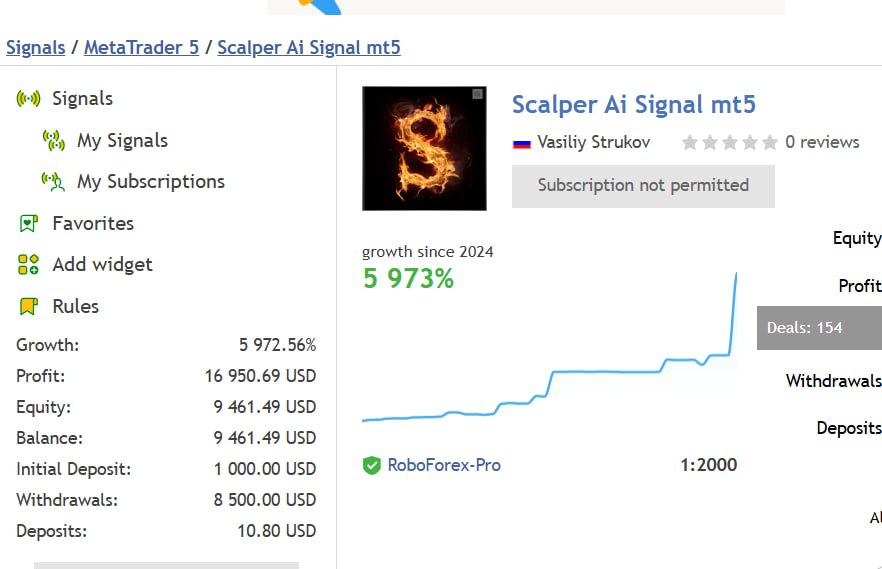Screen dimensions: 882x569
Task: Click the Russian flag icon
Action: tap(521, 143)
